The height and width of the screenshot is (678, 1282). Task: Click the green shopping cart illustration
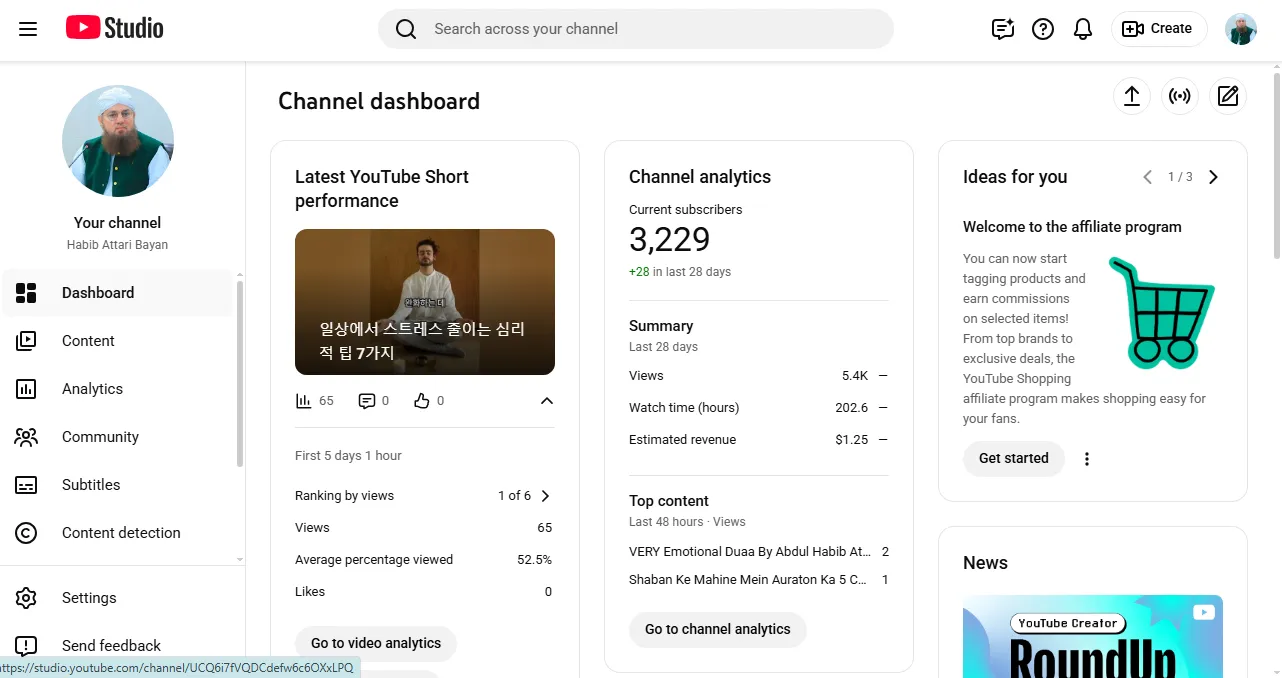pos(1162,313)
